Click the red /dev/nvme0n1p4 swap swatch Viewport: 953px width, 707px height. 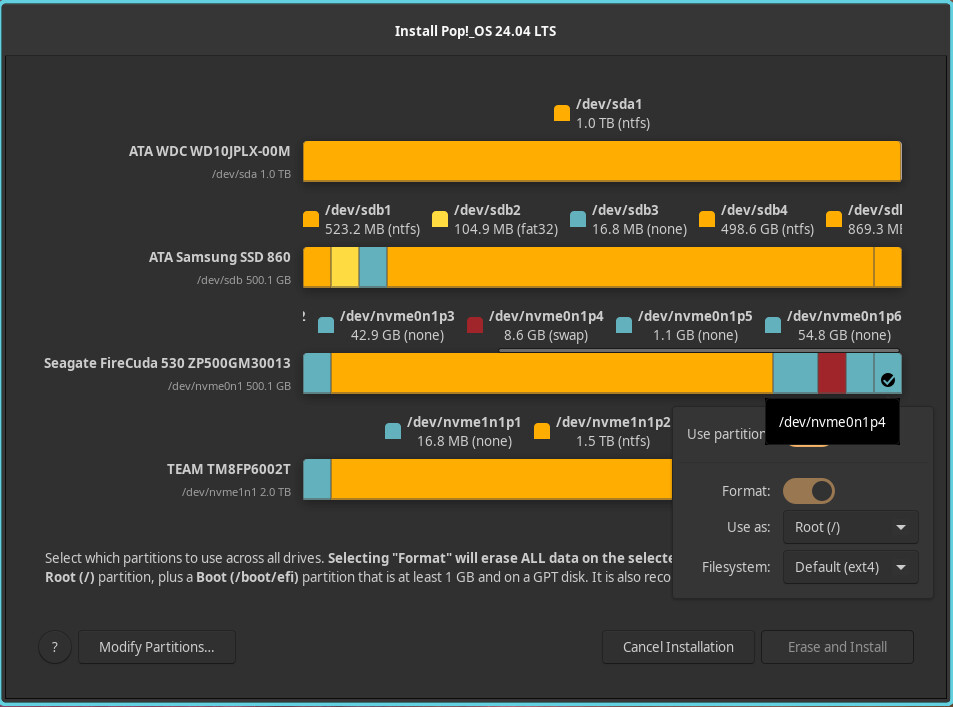pos(475,325)
